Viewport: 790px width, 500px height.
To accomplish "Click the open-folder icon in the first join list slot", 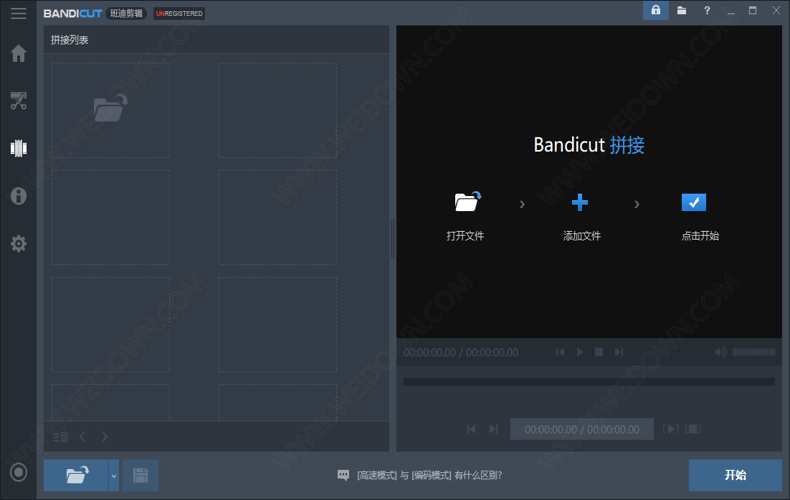I will coord(110,108).
